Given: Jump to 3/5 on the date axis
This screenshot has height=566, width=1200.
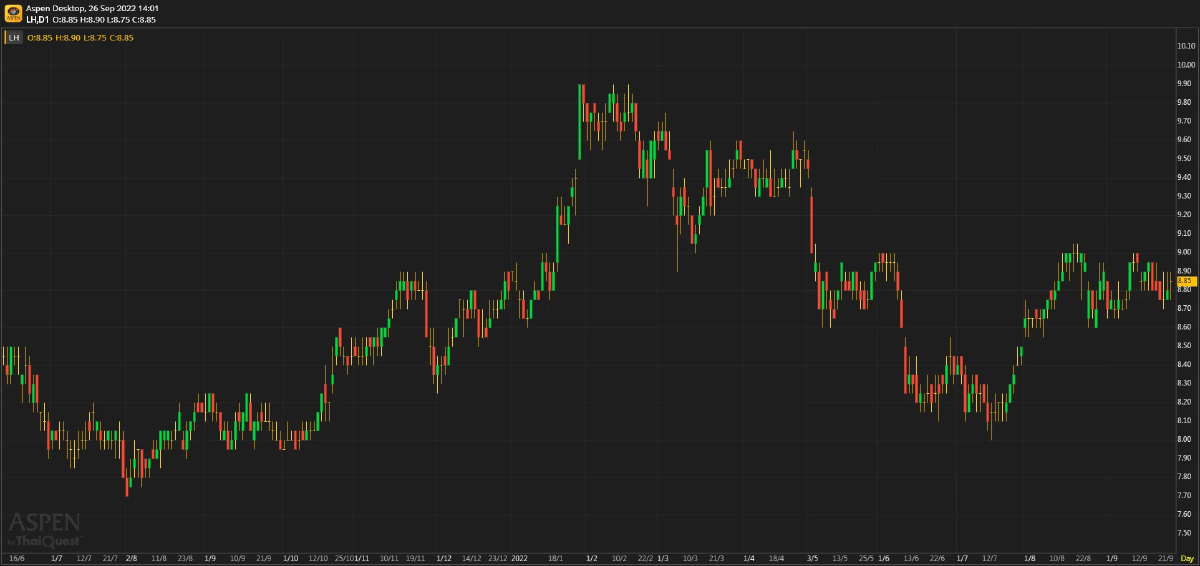Looking at the screenshot, I should coord(812,557).
